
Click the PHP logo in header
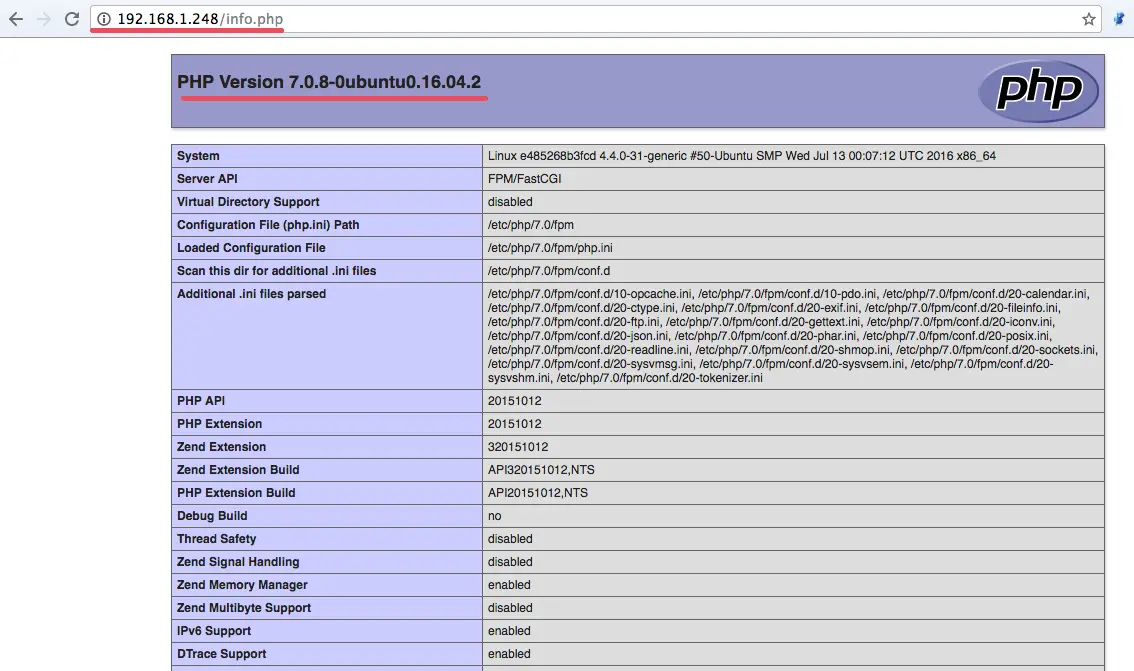click(x=1039, y=90)
